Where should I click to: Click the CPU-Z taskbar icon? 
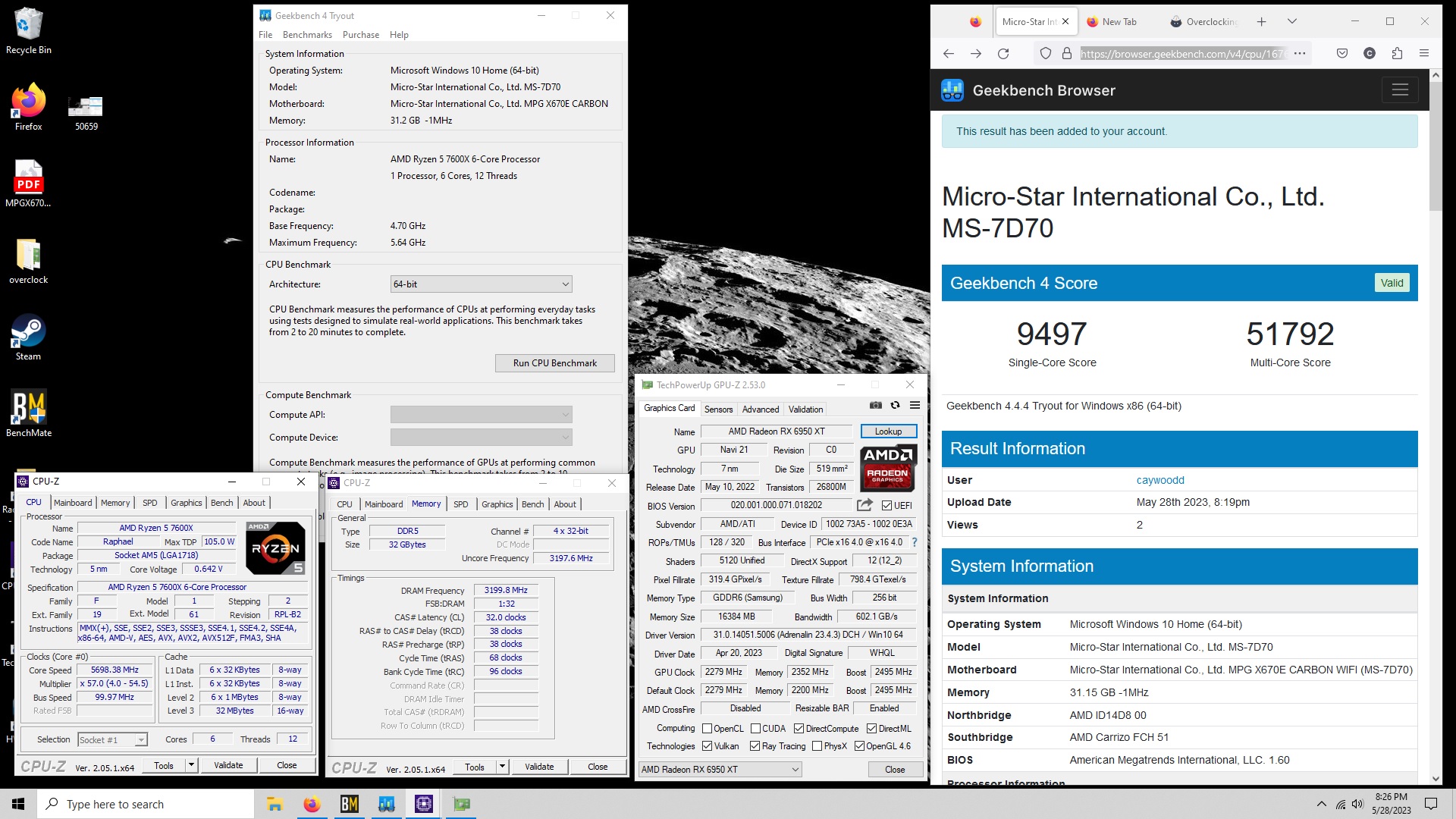tap(423, 804)
